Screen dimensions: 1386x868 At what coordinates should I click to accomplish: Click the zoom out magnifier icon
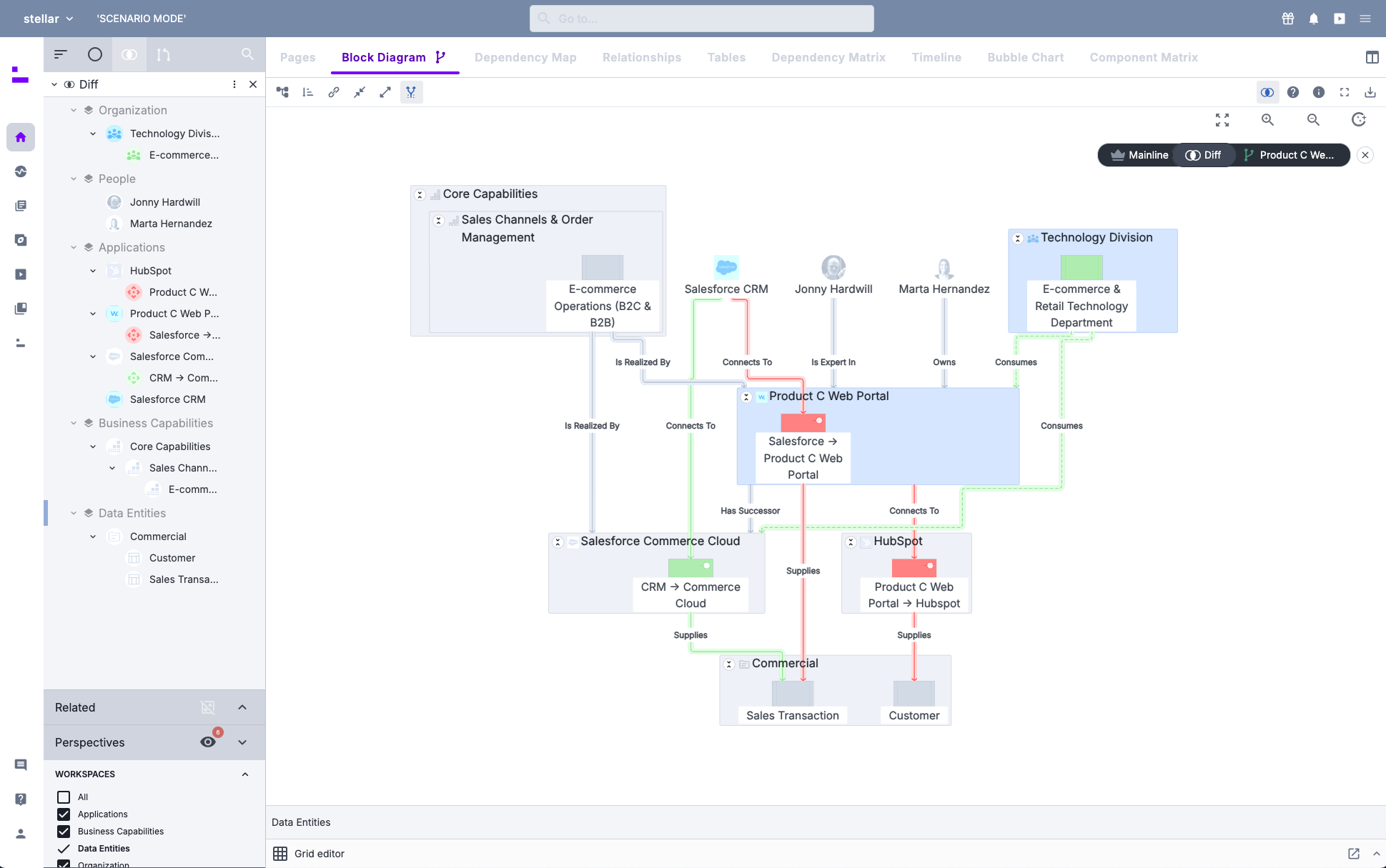click(x=1313, y=120)
